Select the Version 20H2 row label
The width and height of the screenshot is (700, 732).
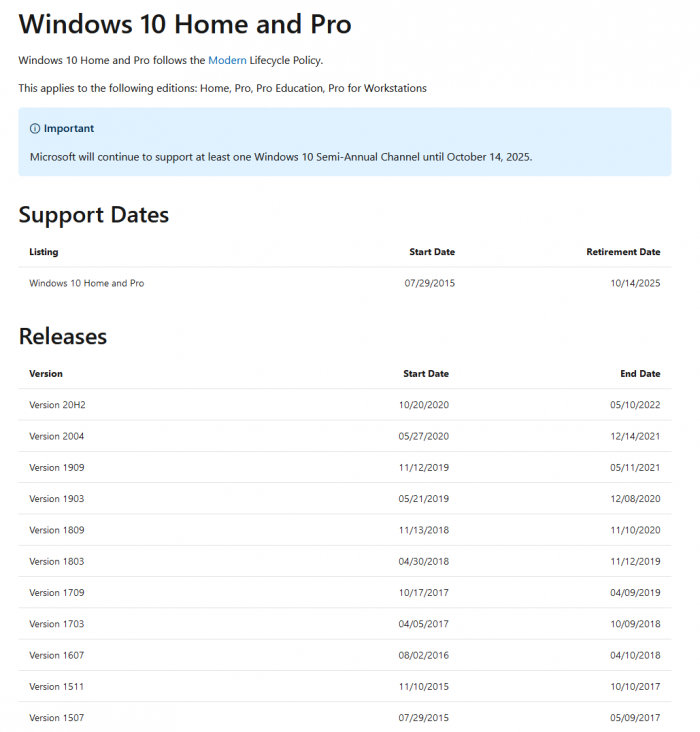pyautogui.click(x=64, y=405)
